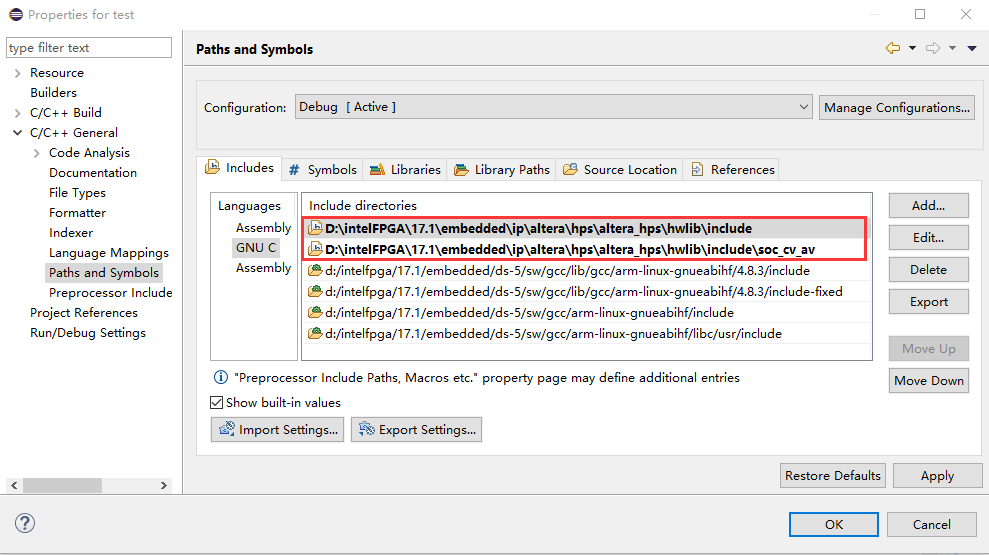Click the Export Settings icon button

click(416, 430)
